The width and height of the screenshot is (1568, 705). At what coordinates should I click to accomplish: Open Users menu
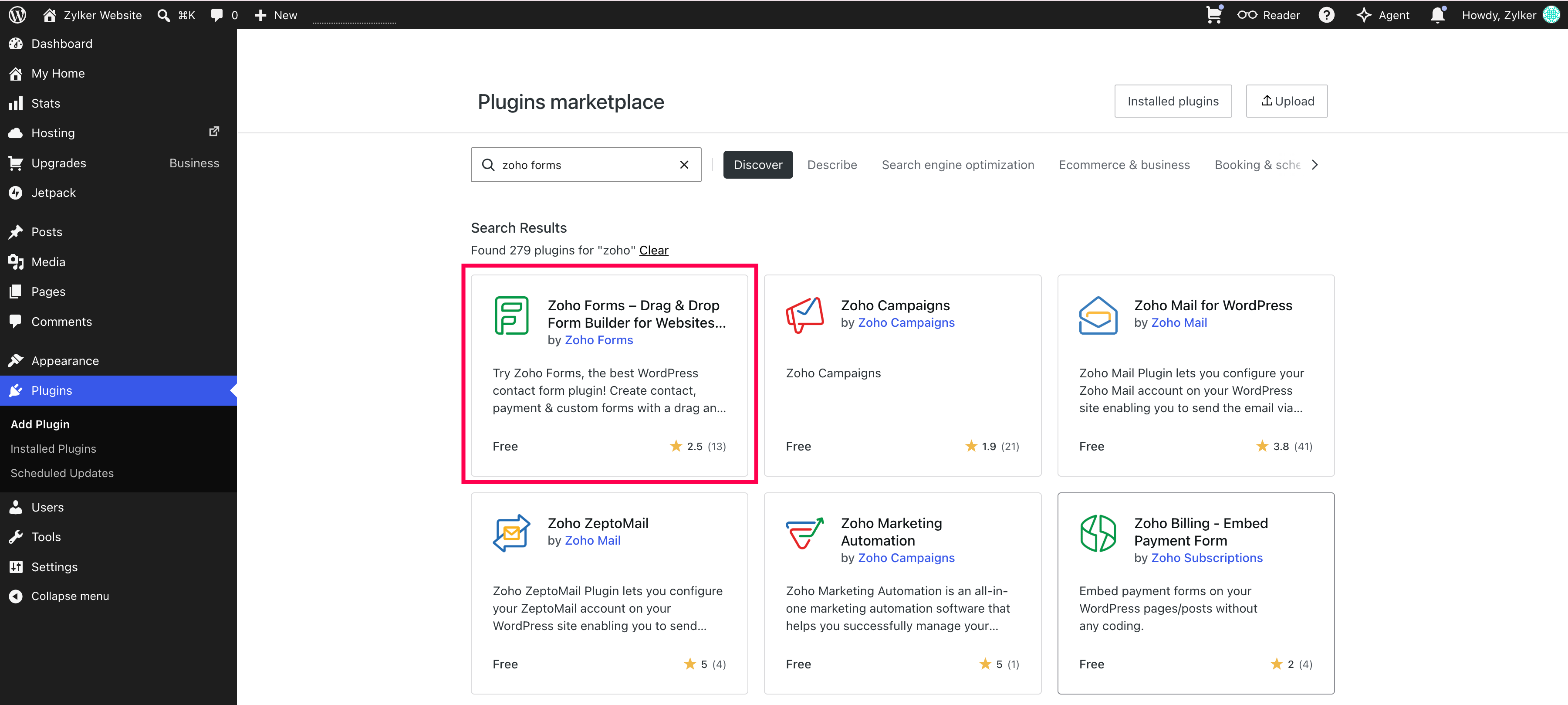[118, 507]
